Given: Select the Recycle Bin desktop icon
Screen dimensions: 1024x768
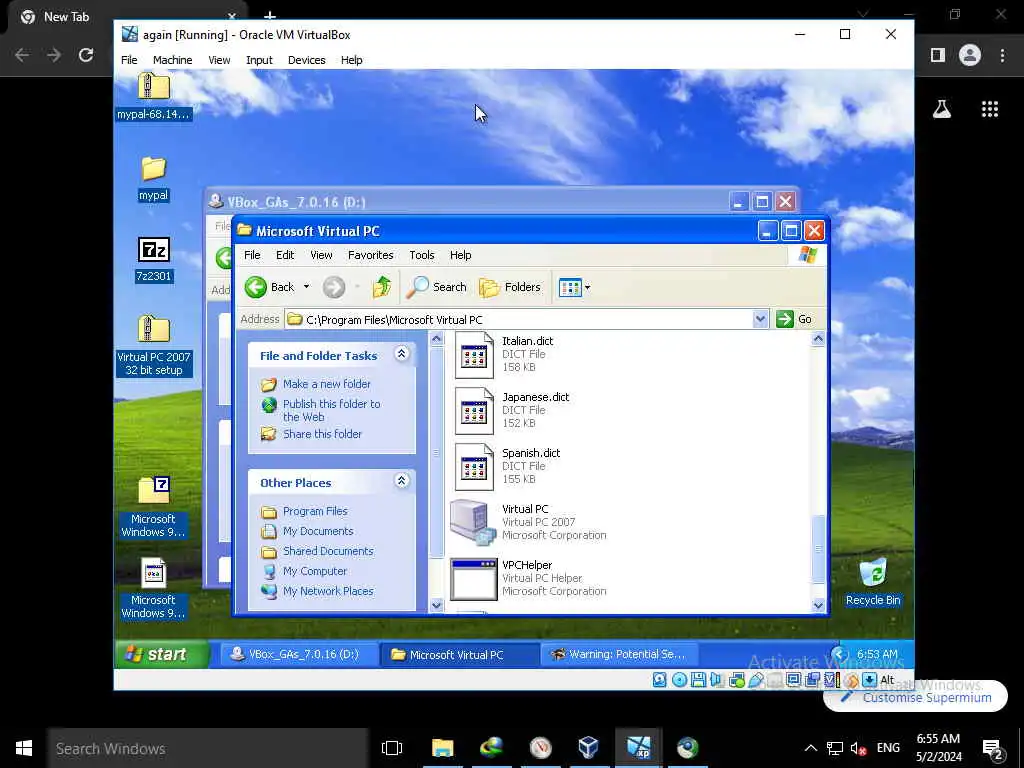Looking at the screenshot, I should (872, 582).
